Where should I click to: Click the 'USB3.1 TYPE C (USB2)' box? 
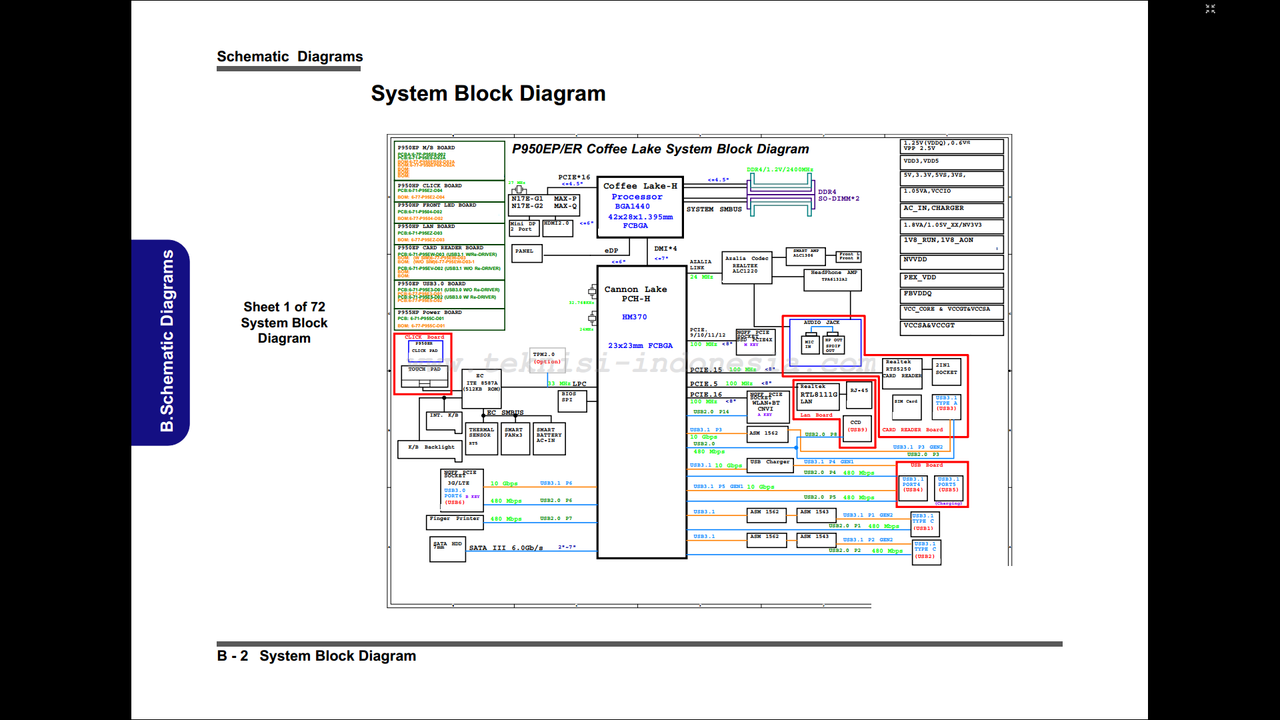926,552
